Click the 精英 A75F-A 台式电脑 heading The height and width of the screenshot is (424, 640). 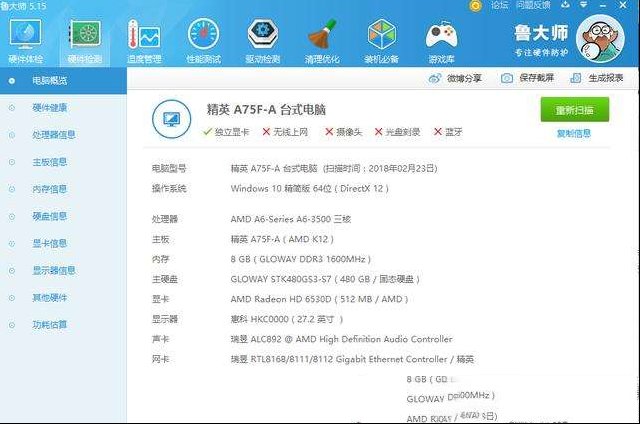pyautogui.click(x=266, y=109)
